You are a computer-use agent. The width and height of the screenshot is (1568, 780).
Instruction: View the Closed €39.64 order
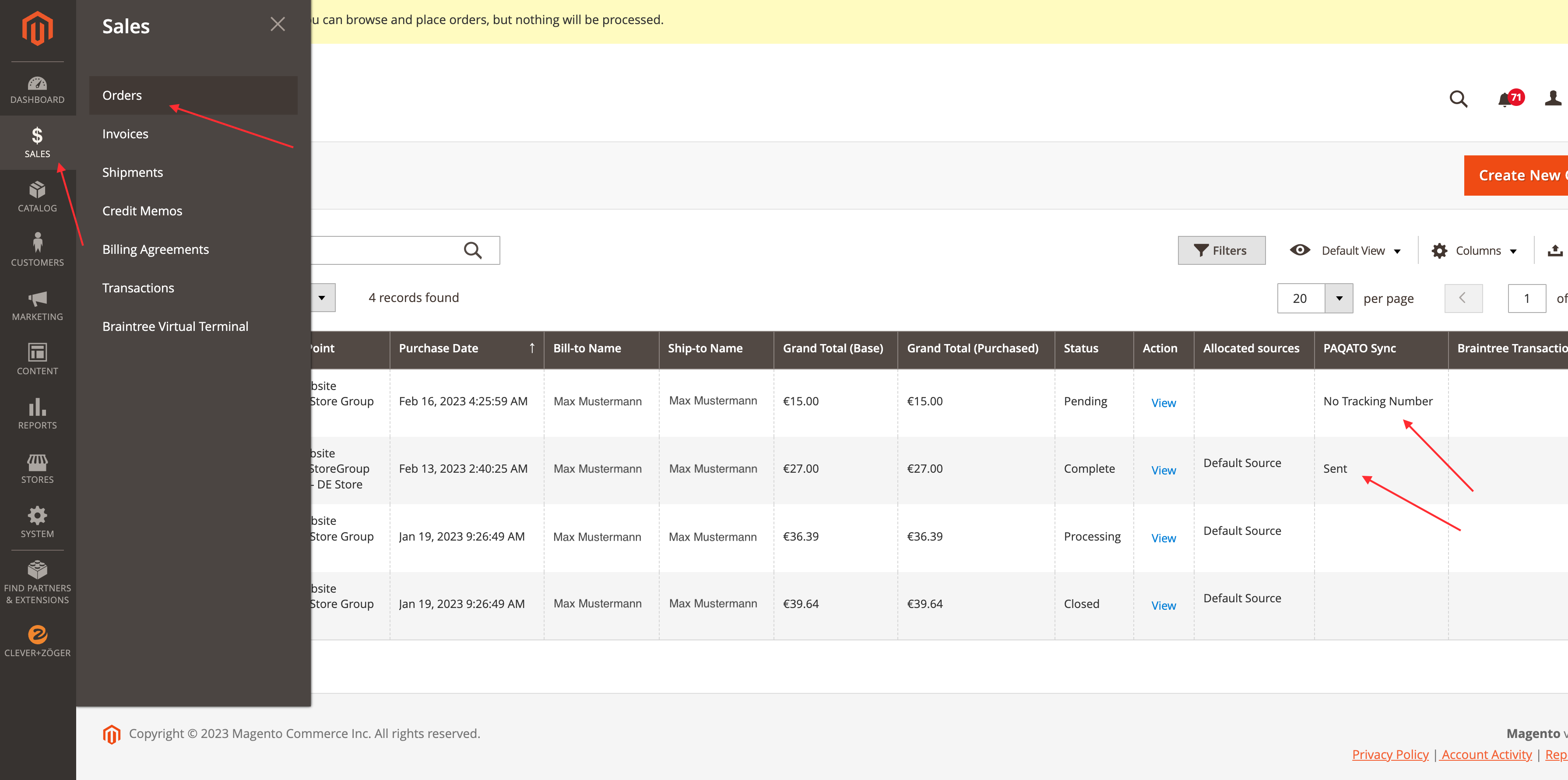pyautogui.click(x=1163, y=605)
